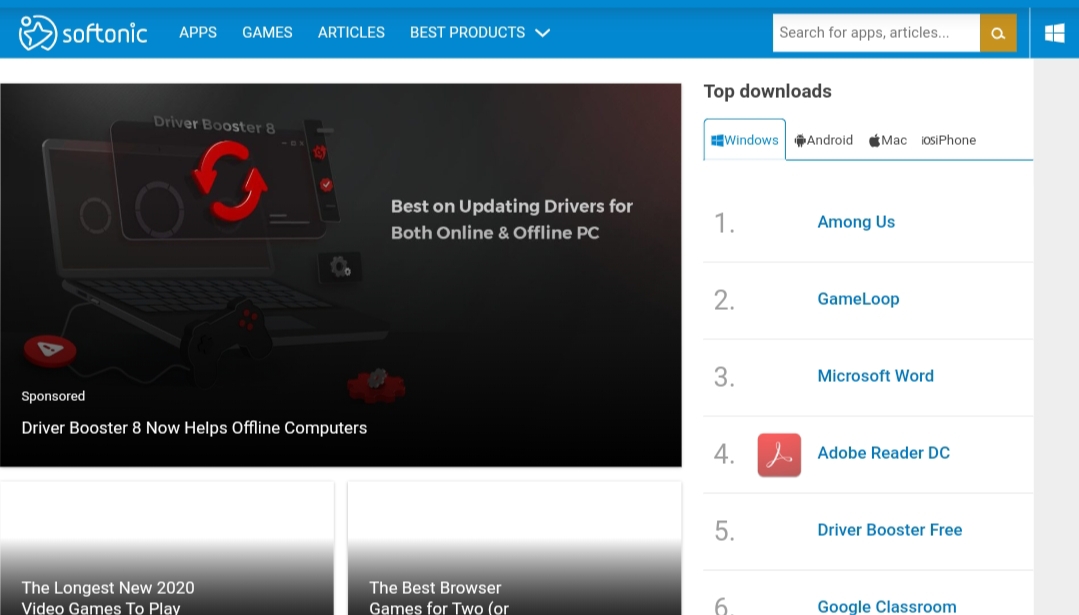Select the Windows tab in Top downloads
Image resolution: width=1079 pixels, height=615 pixels.
[745, 140]
